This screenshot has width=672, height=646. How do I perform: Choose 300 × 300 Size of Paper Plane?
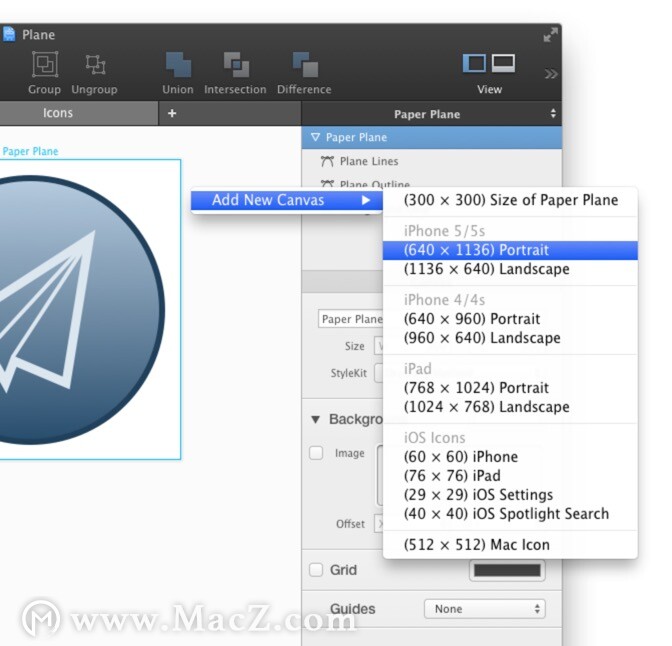[x=510, y=200]
